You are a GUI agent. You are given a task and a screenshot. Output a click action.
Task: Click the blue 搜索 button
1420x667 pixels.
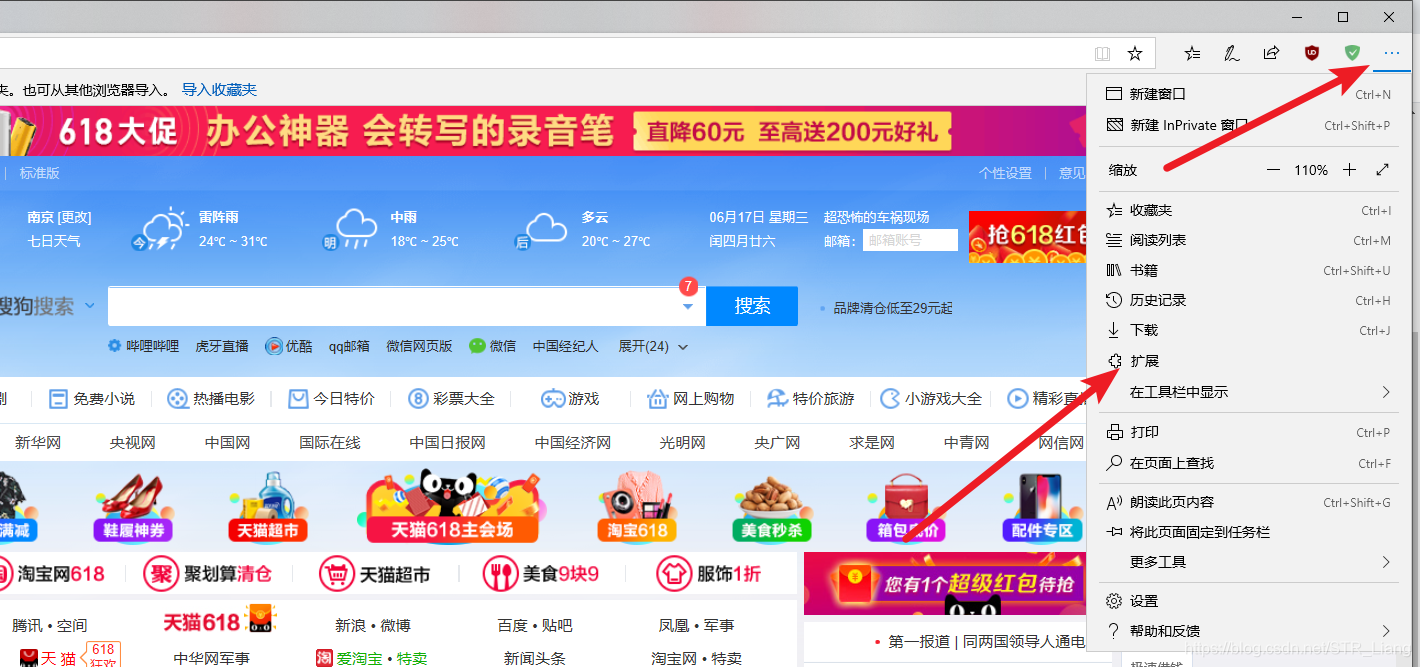[752, 306]
